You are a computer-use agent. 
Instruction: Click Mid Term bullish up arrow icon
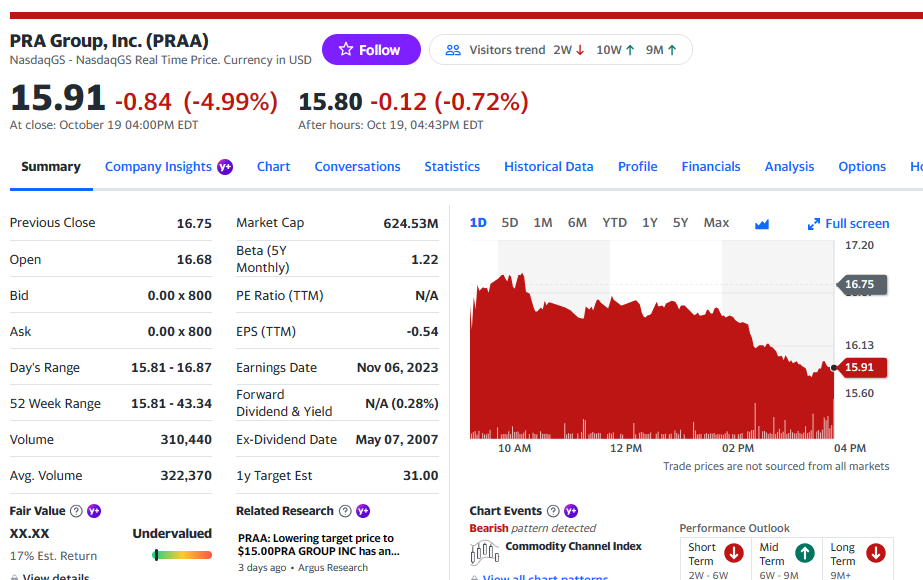[x=804, y=553]
